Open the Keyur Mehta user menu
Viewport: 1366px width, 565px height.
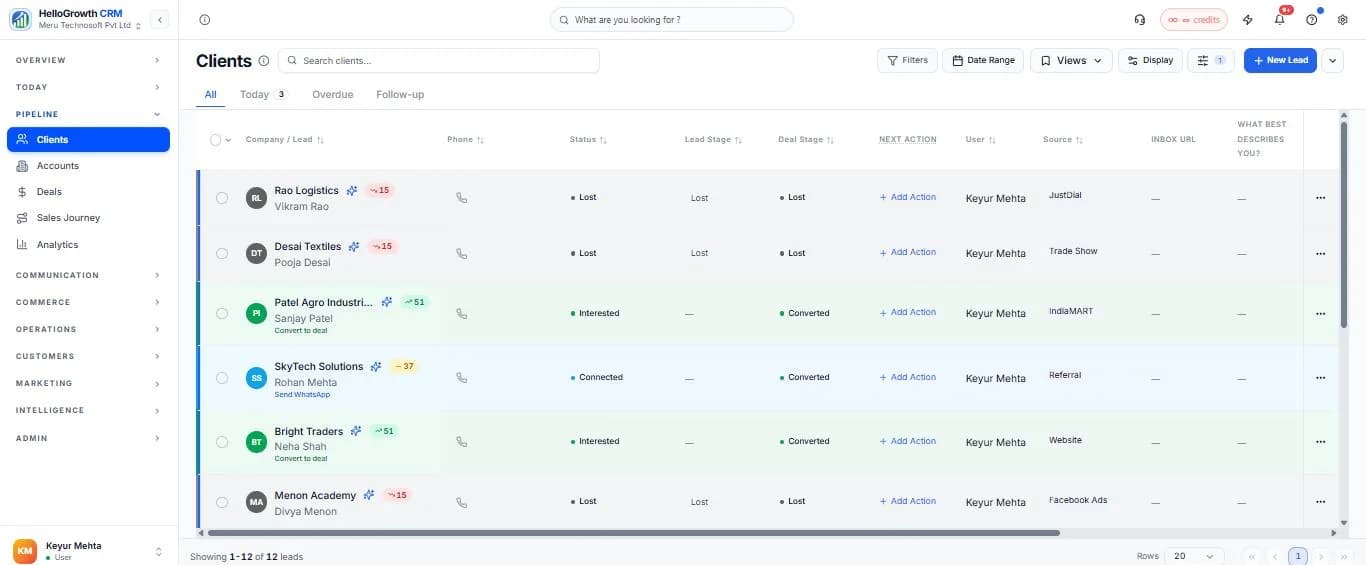(x=88, y=551)
